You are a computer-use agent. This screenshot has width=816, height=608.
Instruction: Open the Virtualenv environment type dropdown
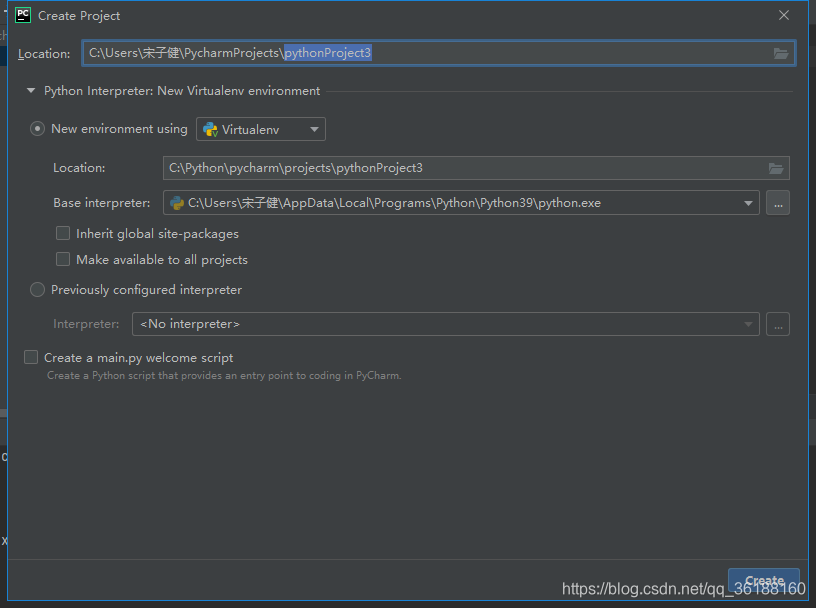pos(261,129)
